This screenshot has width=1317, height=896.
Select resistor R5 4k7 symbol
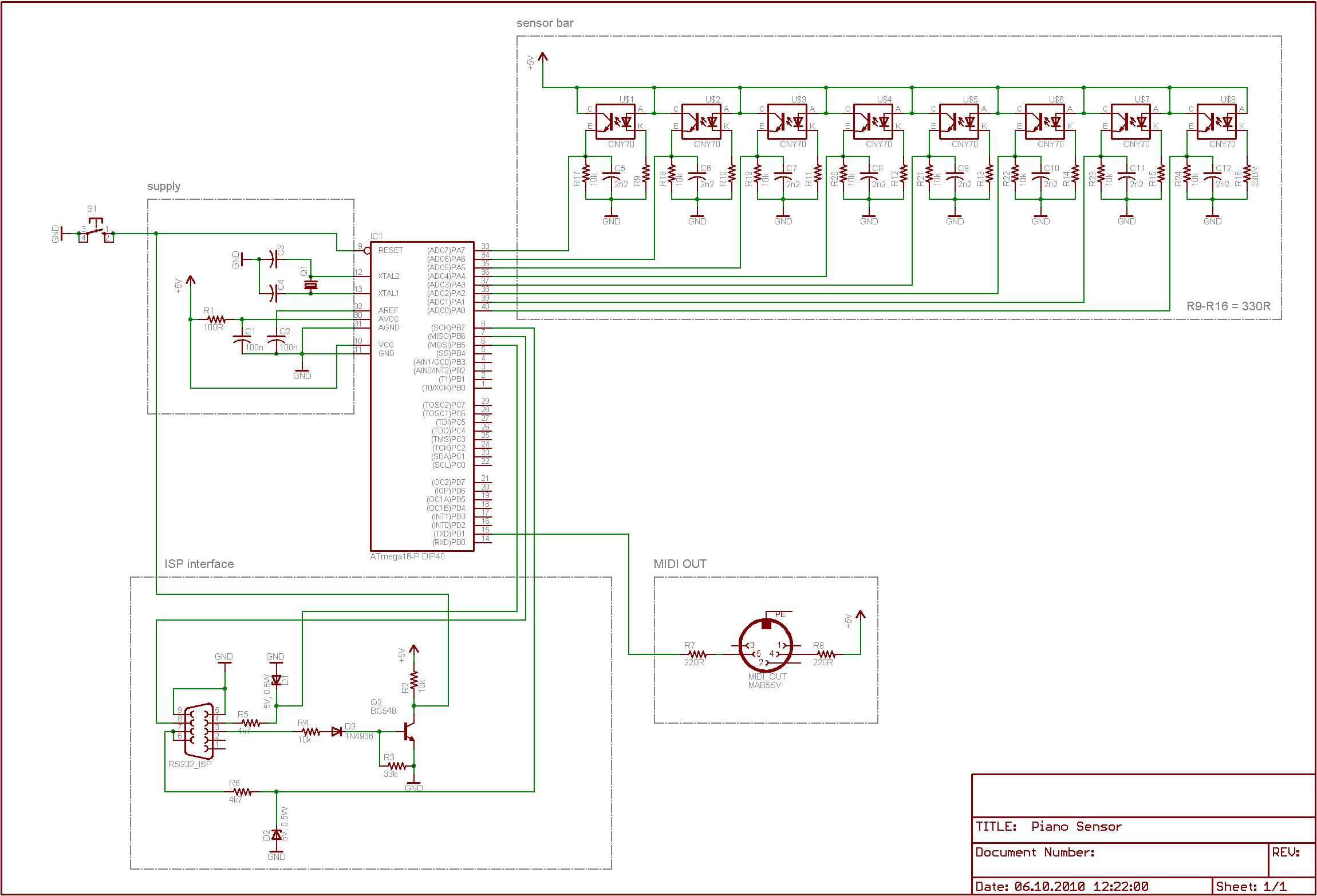(250, 723)
